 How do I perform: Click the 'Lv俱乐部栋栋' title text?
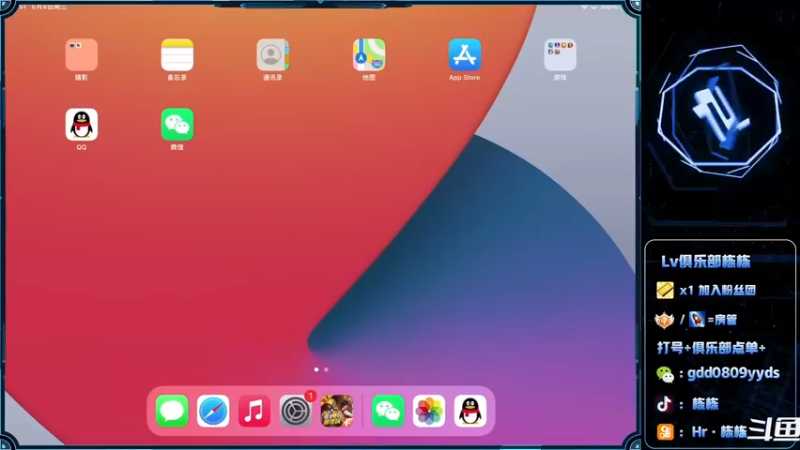[x=706, y=262]
